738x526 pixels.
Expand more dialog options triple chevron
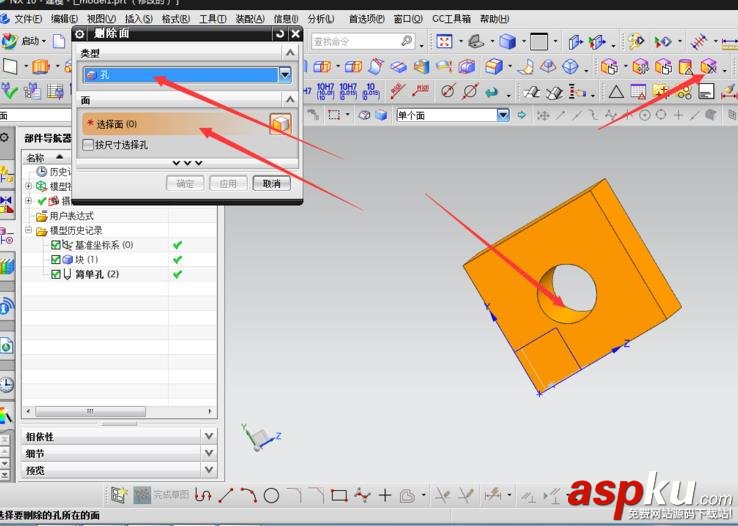pos(187,163)
